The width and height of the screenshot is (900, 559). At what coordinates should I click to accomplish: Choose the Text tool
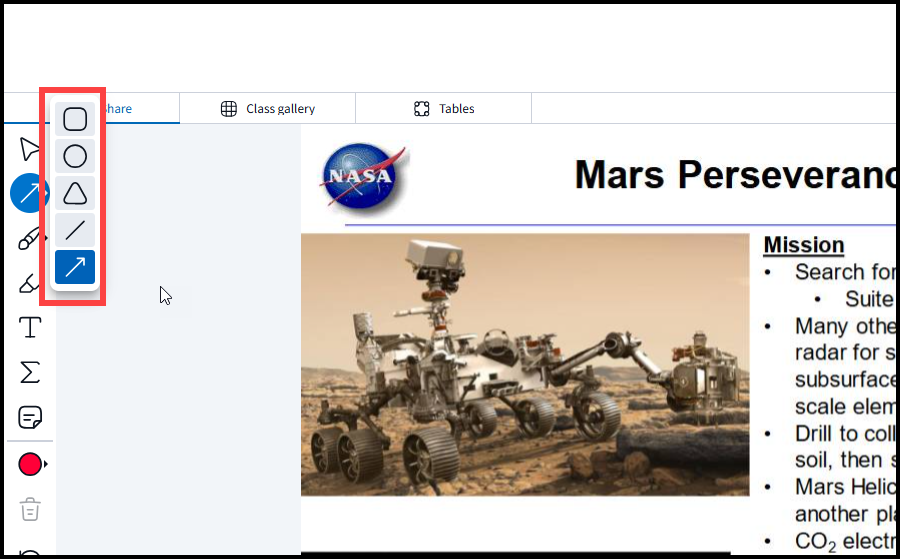pos(30,327)
